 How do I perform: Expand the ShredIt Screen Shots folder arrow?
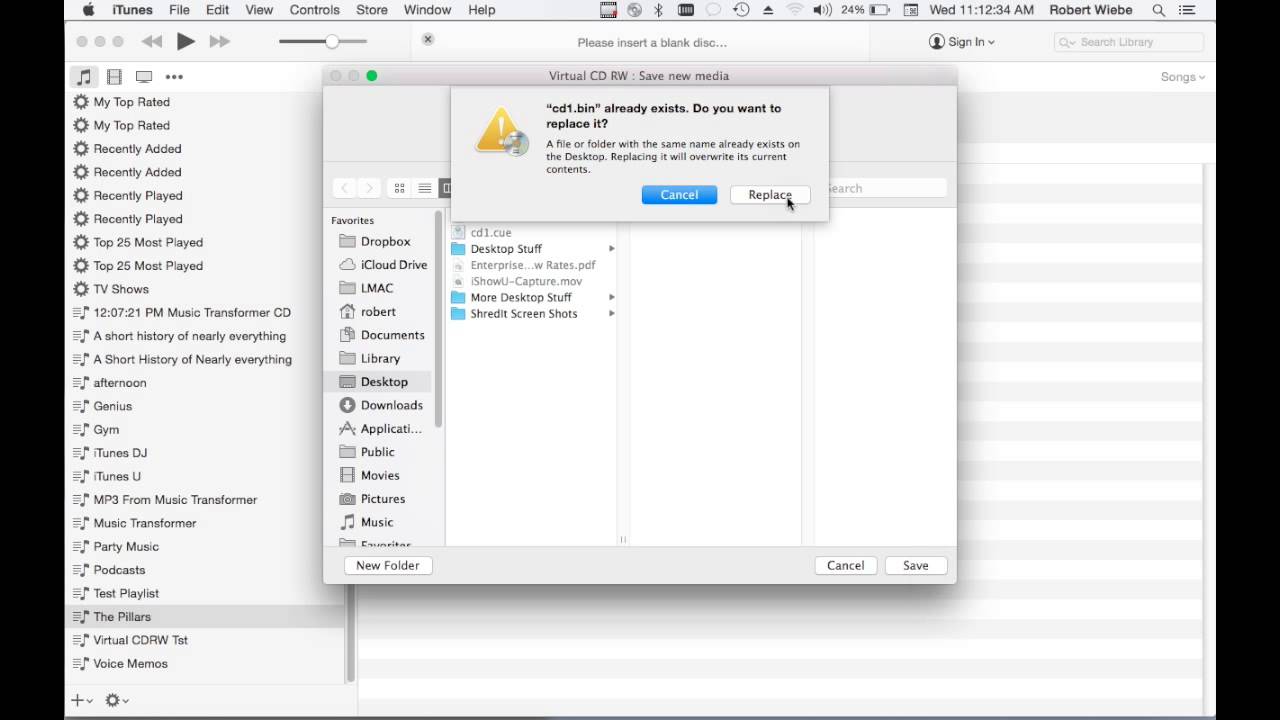[611, 314]
